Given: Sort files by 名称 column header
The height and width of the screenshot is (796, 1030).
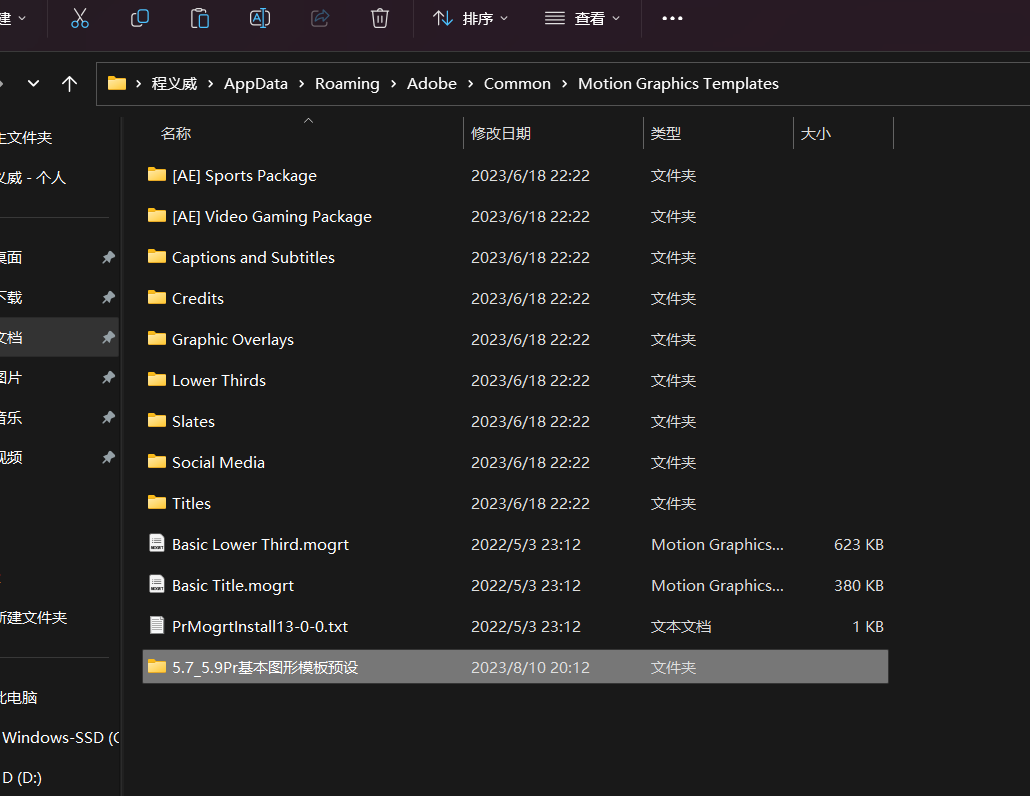Looking at the screenshot, I should point(176,133).
